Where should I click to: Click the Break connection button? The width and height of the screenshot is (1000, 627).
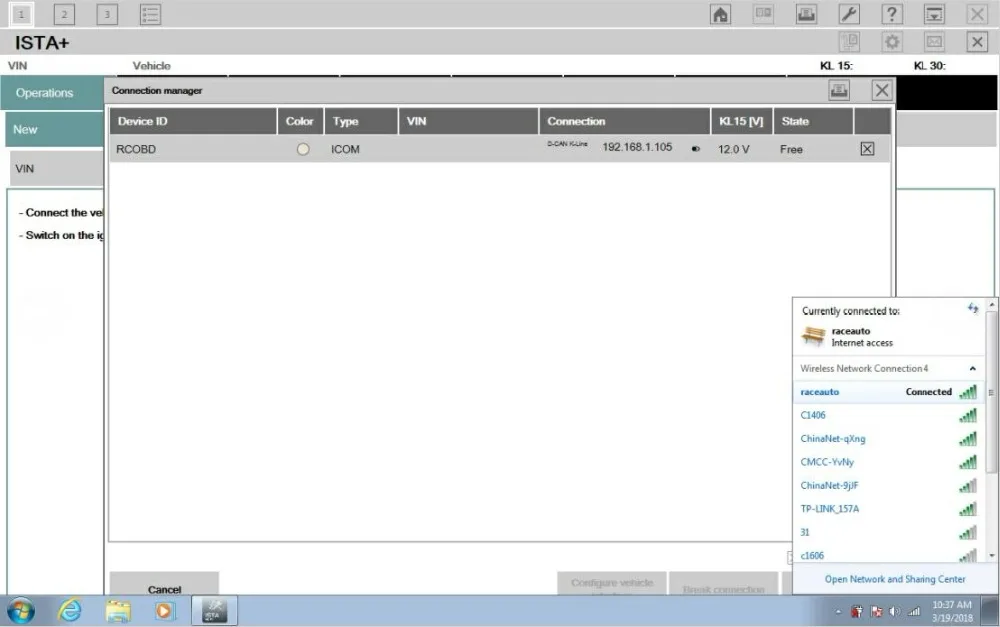tap(723, 585)
